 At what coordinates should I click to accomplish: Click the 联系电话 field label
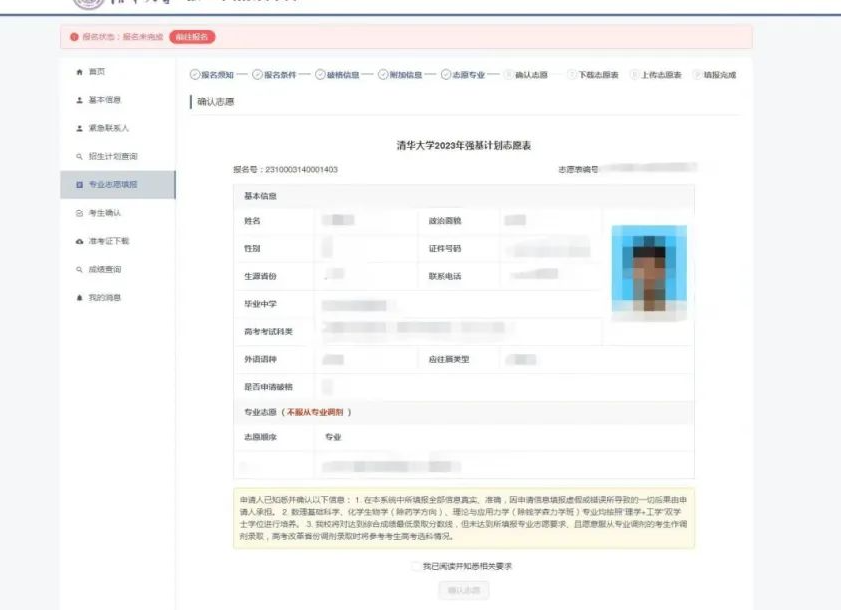[x=445, y=276]
